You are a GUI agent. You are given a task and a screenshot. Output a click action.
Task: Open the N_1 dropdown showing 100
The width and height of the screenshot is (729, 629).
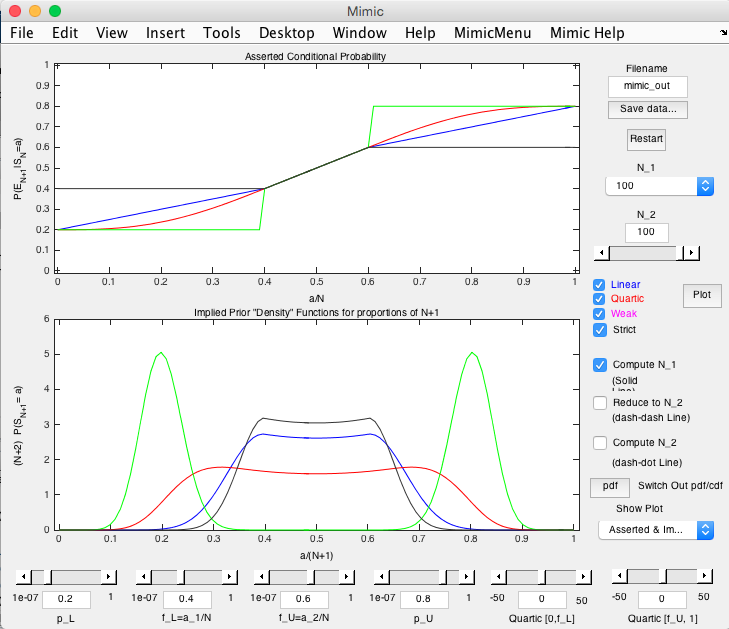tap(659, 186)
